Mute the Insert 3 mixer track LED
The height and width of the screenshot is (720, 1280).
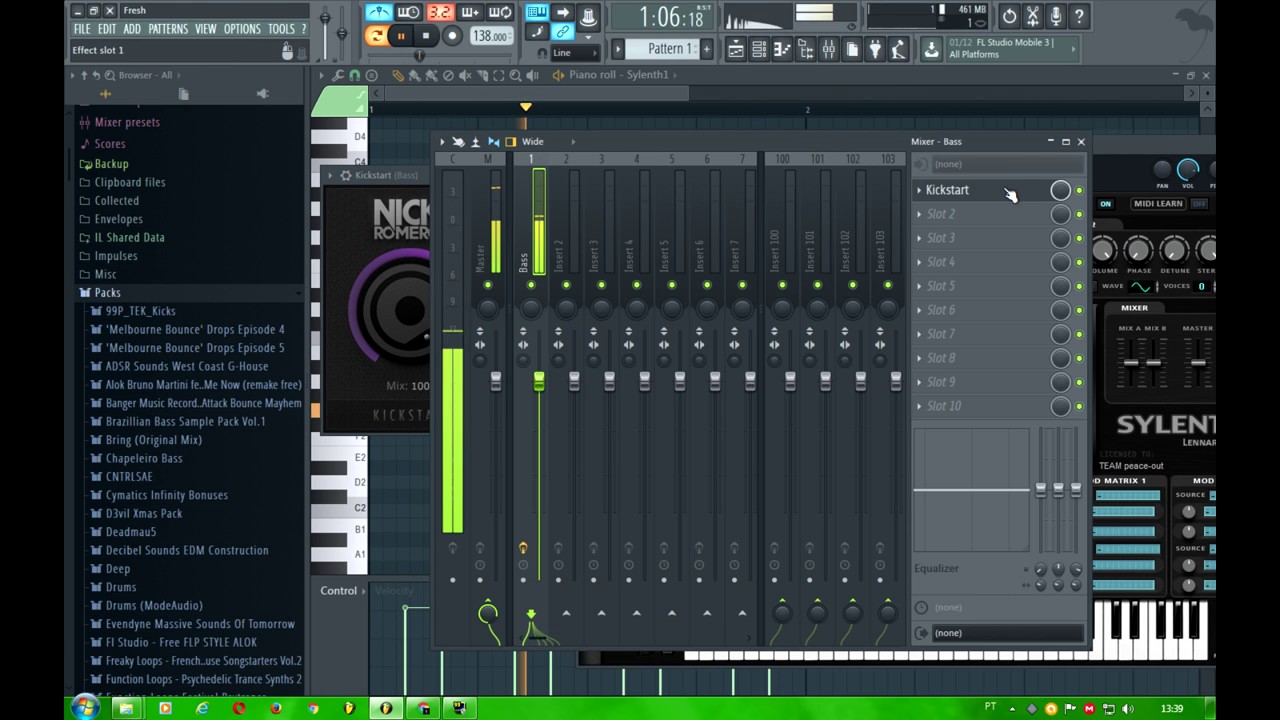(601, 286)
